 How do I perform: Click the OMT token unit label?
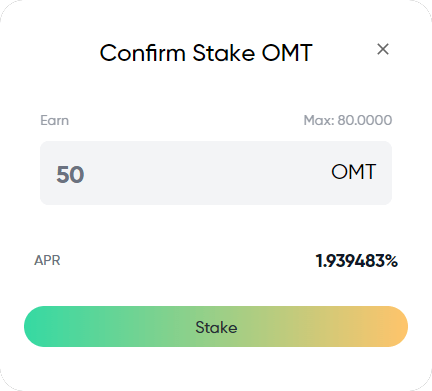[x=354, y=172]
